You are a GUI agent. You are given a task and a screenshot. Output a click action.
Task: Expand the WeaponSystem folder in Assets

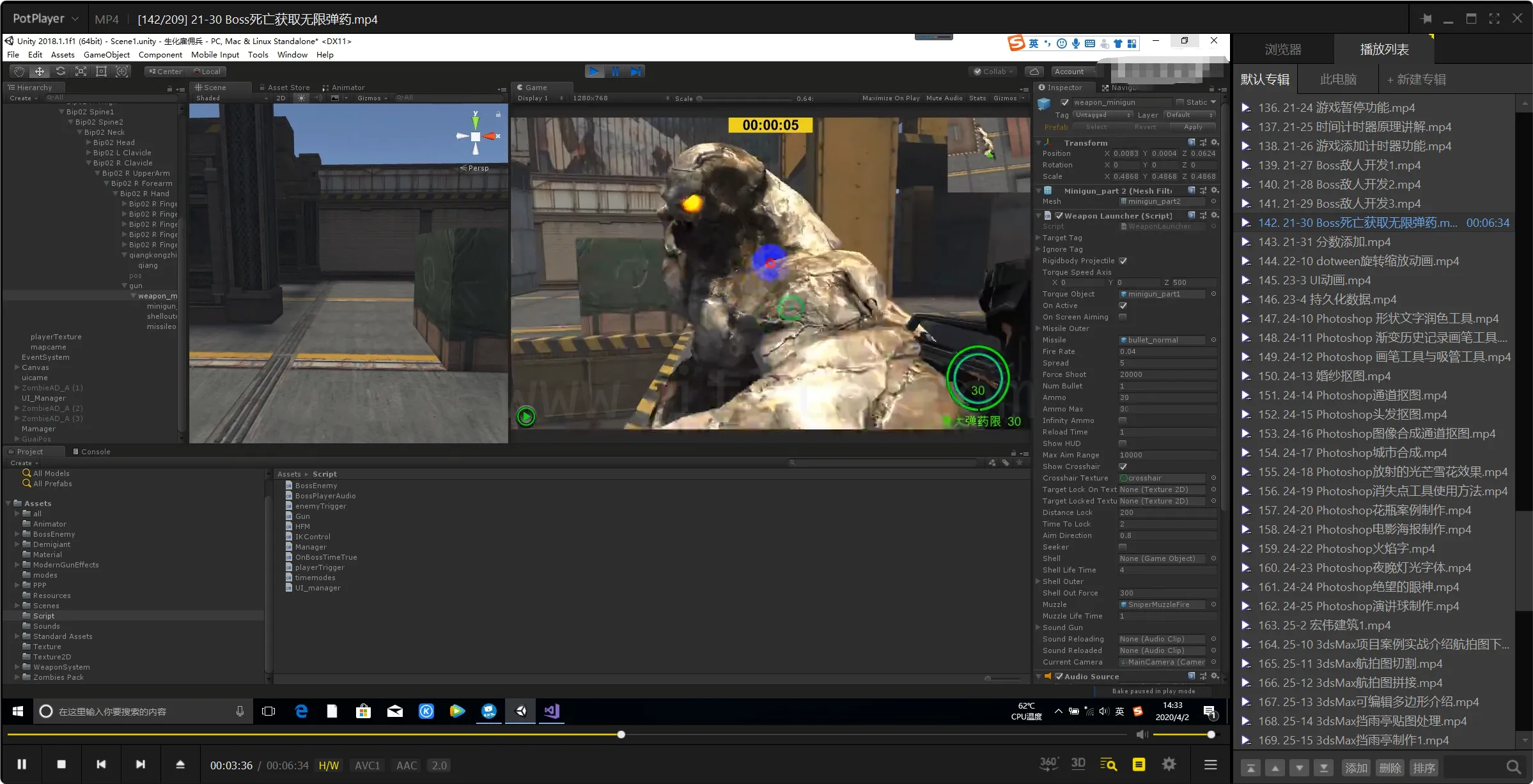(x=17, y=667)
